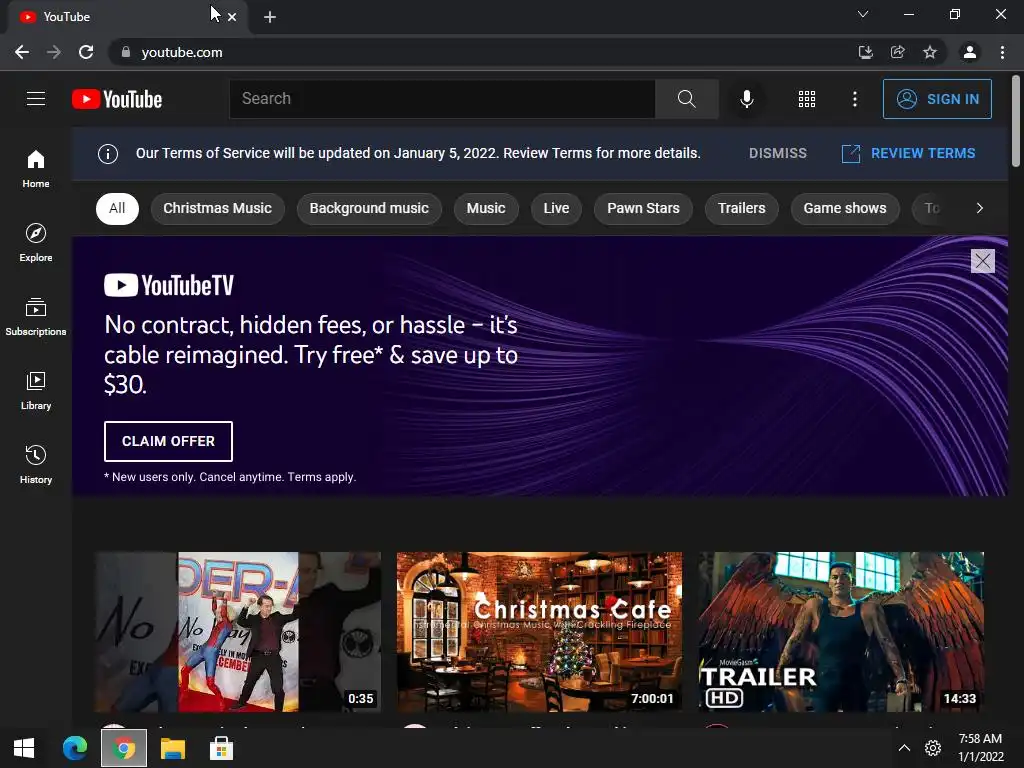Click the YouTube logo
The width and height of the screenshot is (1024, 768).
click(117, 99)
